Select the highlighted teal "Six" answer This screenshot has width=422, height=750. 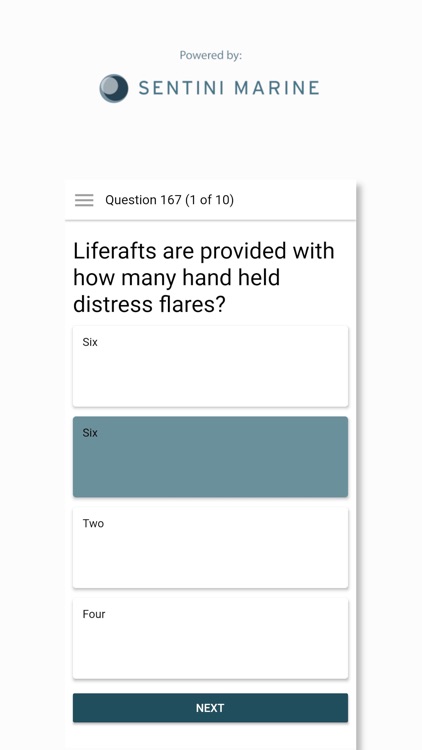pyautogui.click(x=211, y=457)
